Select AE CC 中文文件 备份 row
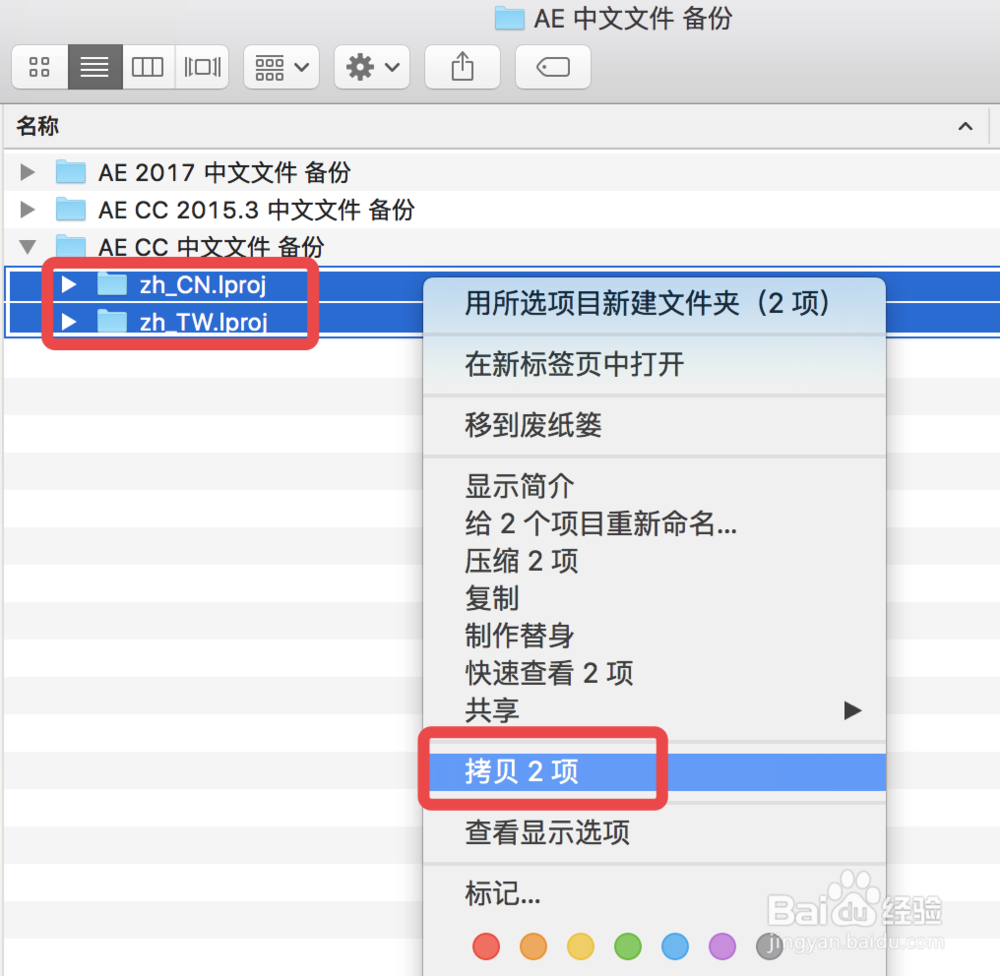1000x976 pixels. click(500, 246)
